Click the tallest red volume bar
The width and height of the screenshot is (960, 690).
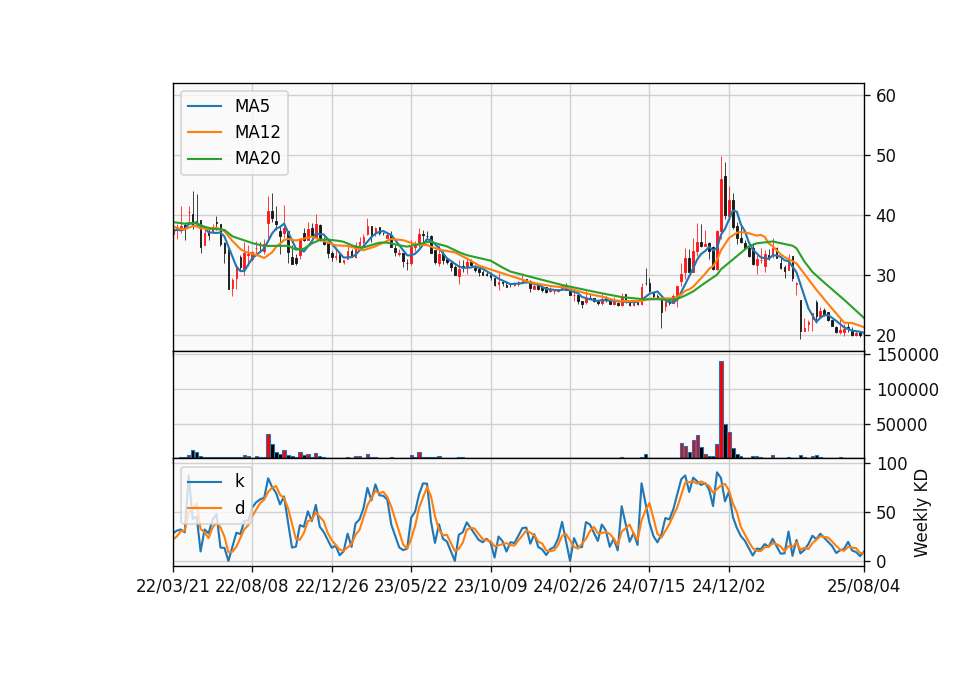pos(721,410)
